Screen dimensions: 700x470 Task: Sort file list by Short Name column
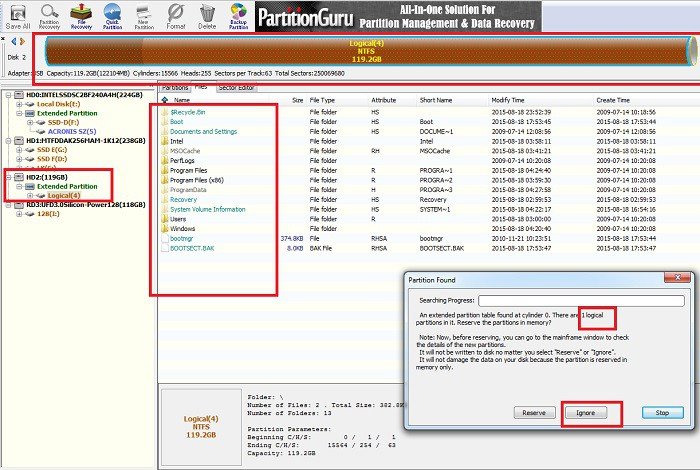436,100
